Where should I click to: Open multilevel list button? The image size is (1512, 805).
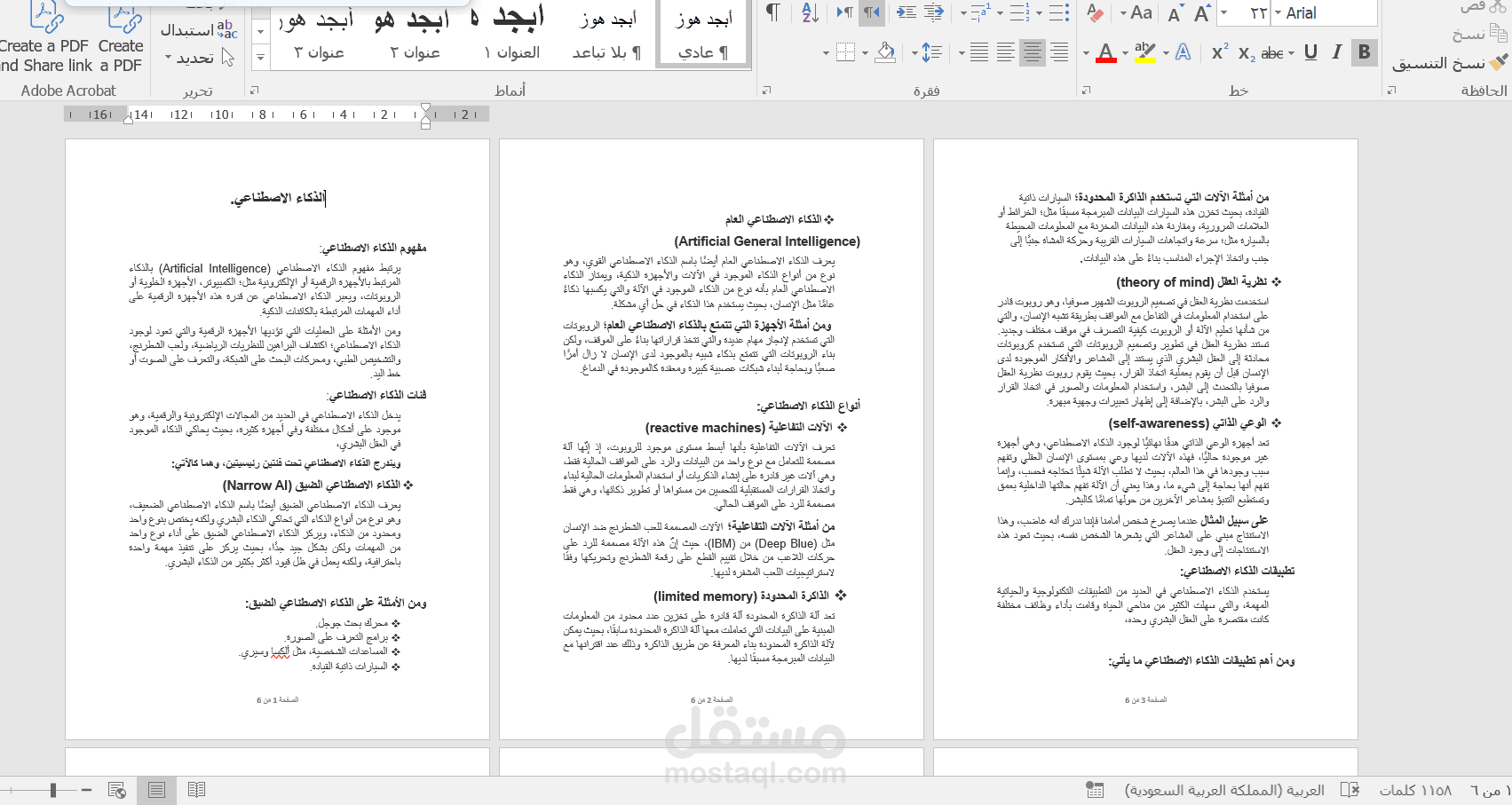pos(980,12)
